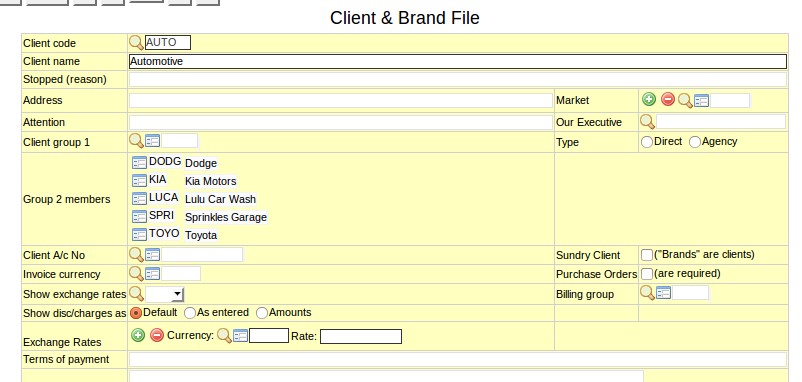This screenshot has width=802, height=382.
Task: Remove the Exchange Rates row with red minus
Action: [x=157, y=335]
